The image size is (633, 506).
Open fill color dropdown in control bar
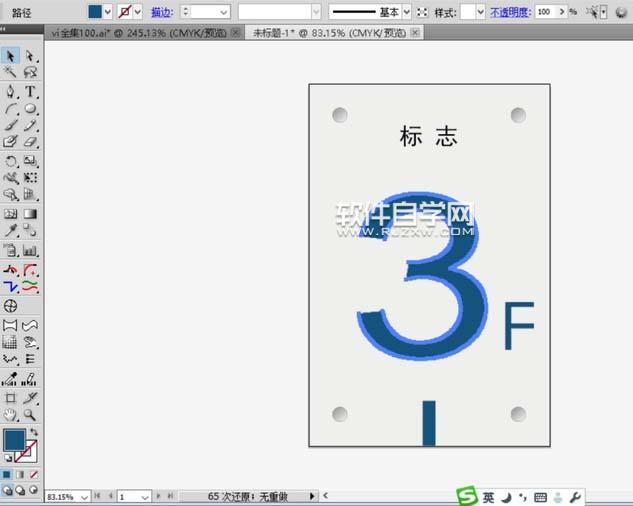pos(107,12)
